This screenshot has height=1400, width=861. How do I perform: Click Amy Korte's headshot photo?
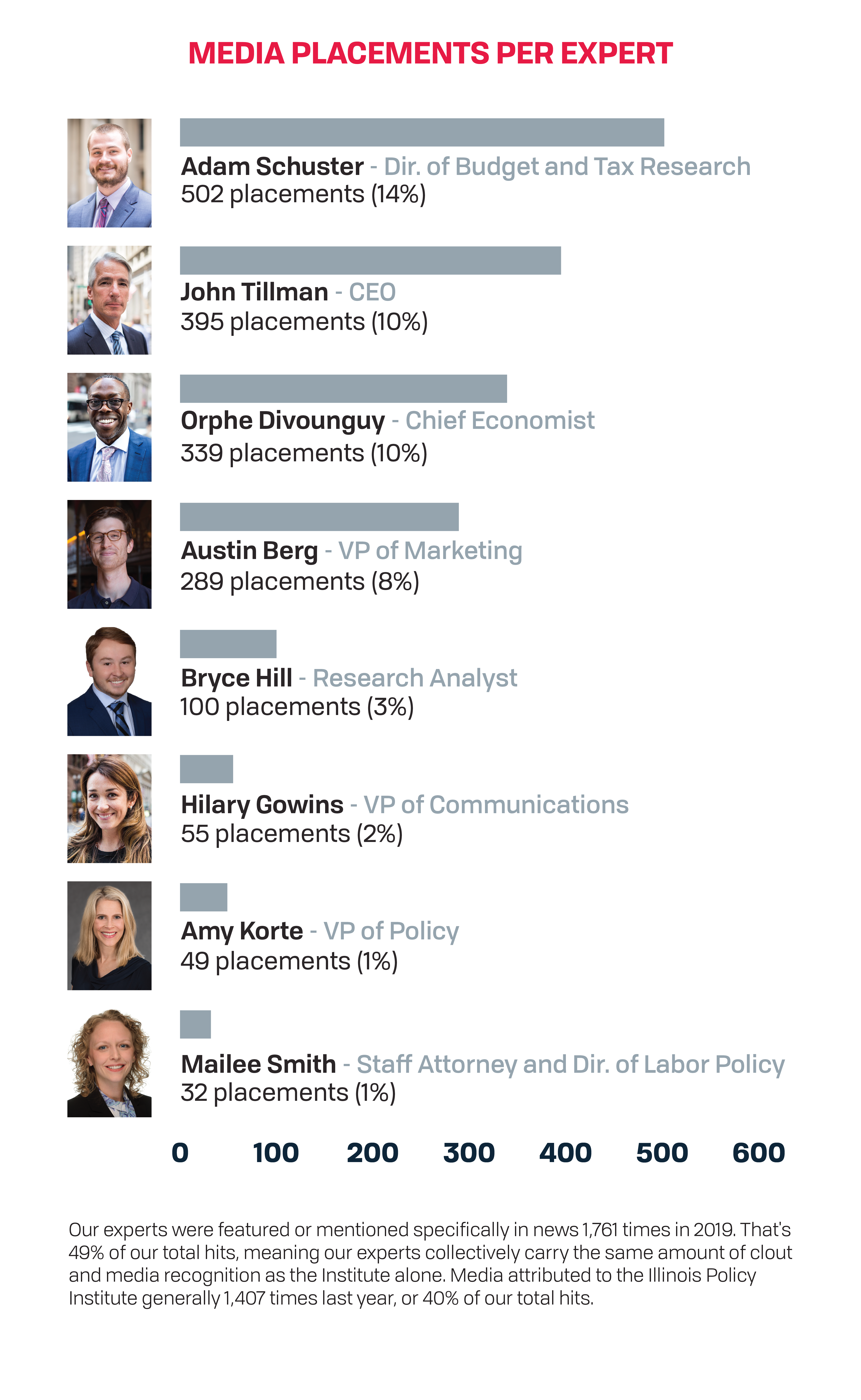pos(109,935)
